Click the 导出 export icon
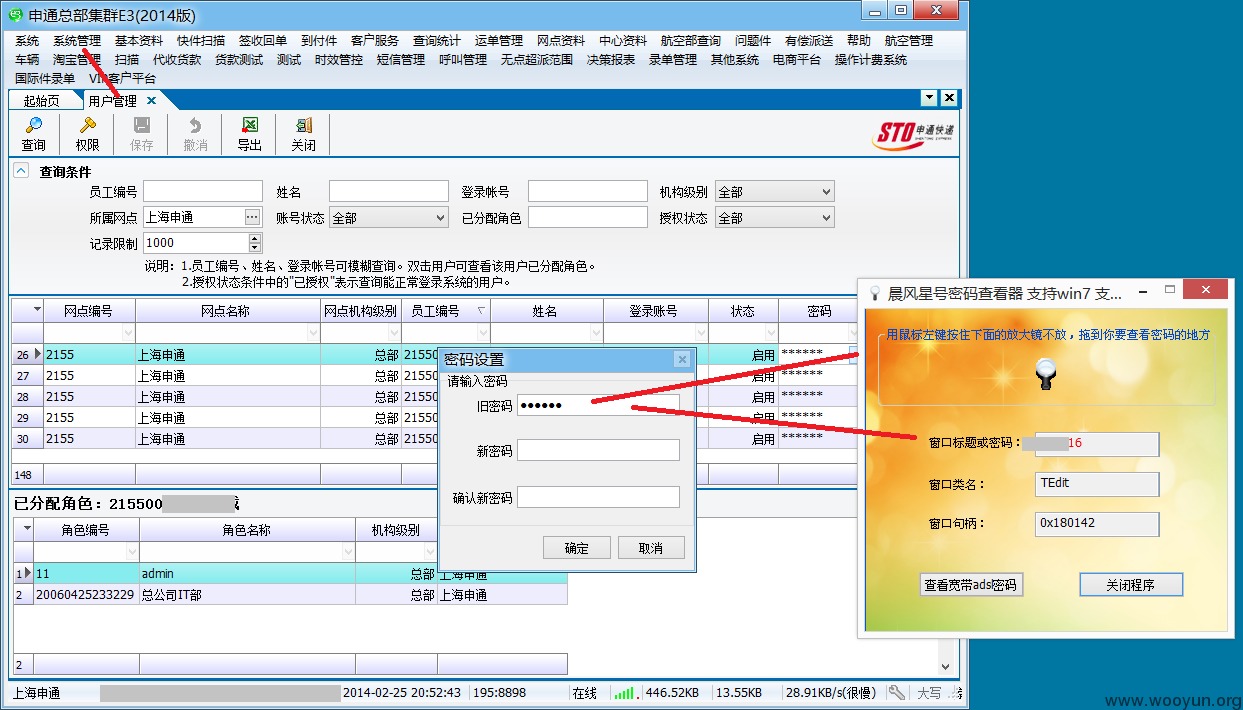 (249, 134)
